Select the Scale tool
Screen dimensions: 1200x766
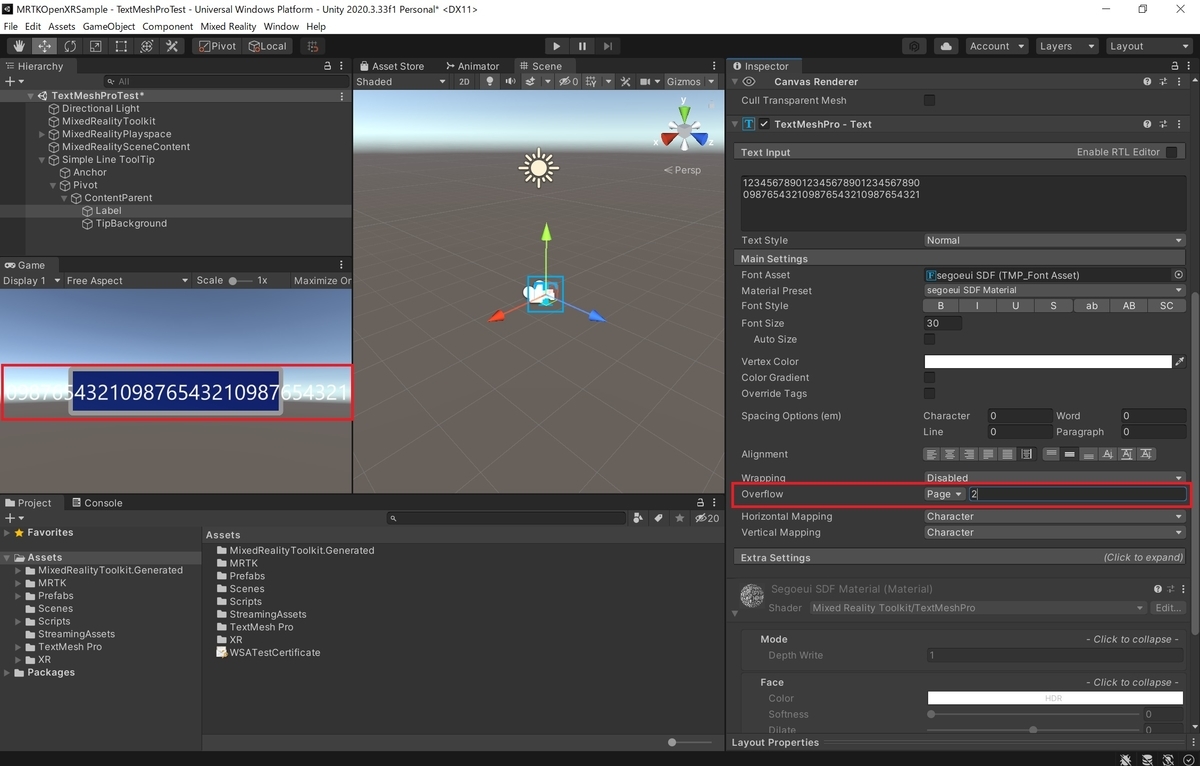click(95, 46)
